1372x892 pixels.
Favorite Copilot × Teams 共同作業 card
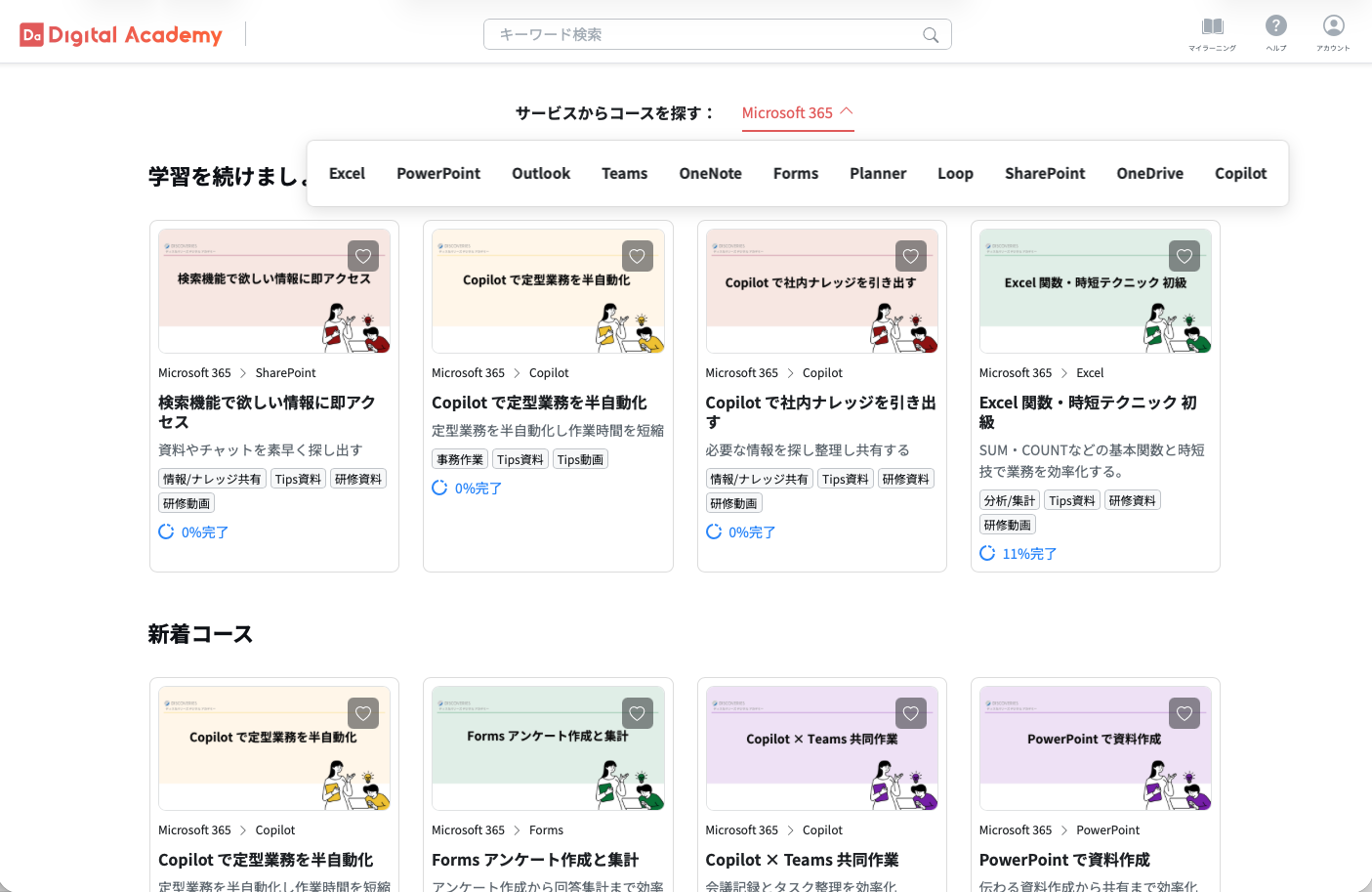point(911,713)
